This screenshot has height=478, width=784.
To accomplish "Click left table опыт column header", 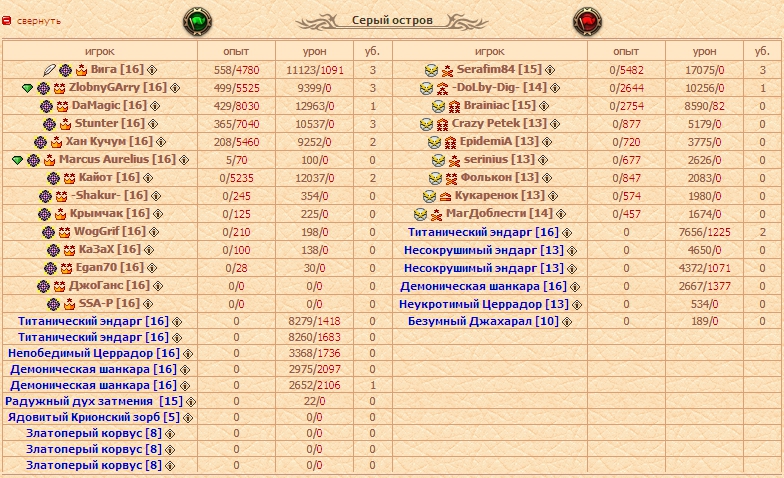I will (x=236, y=51).
